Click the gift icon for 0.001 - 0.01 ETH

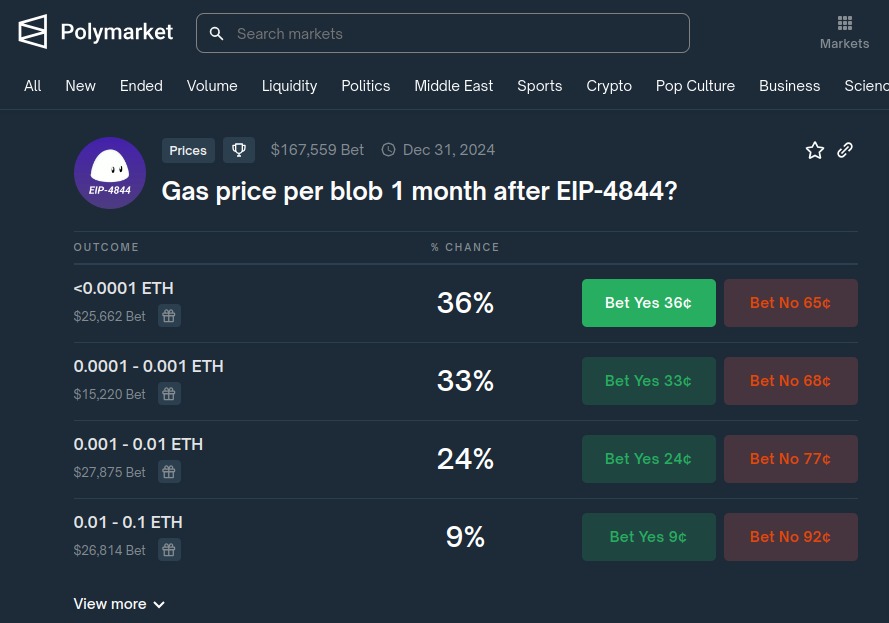click(x=169, y=472)
